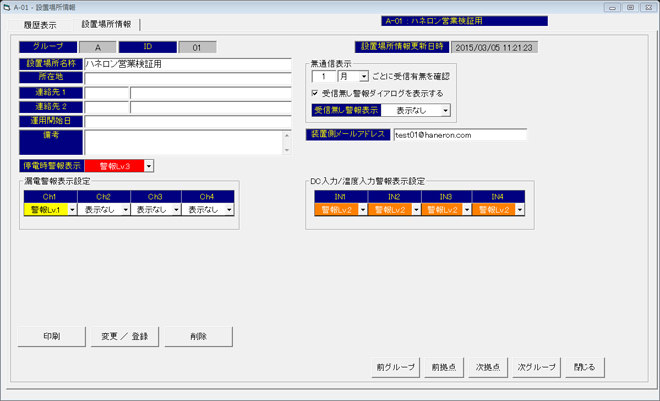Focus the 装置側メールアドレス input field
This screenshot has height=401, width=660.
pos(458,134)
